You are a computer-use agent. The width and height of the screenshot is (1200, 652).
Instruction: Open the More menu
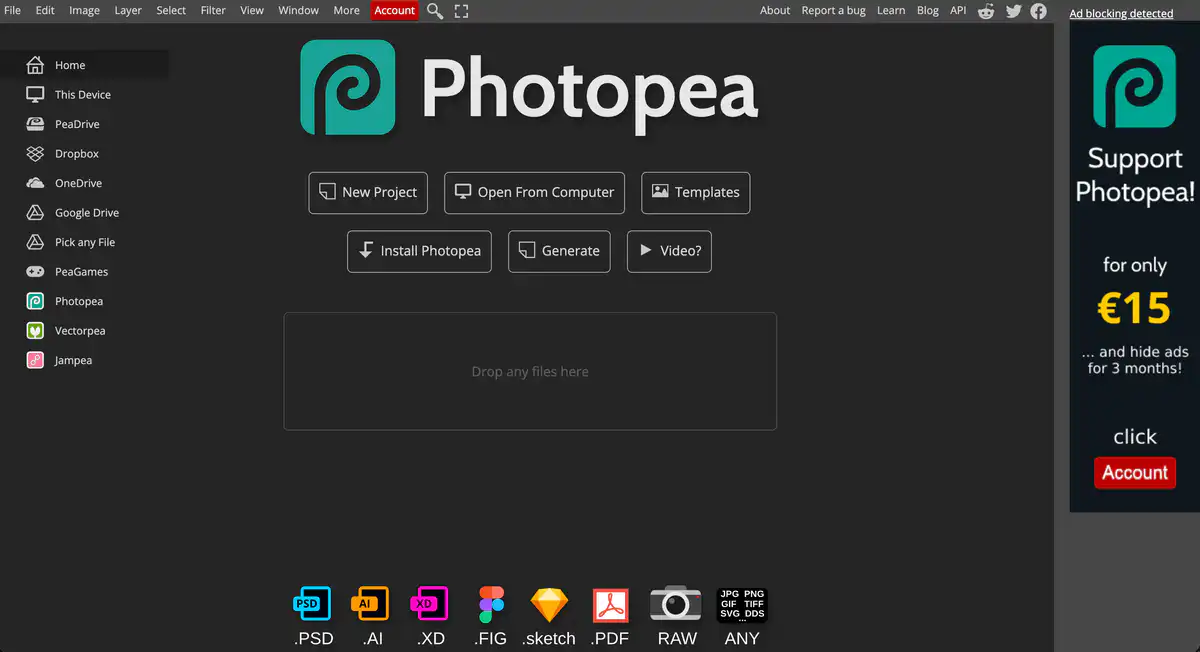(346, 10)
